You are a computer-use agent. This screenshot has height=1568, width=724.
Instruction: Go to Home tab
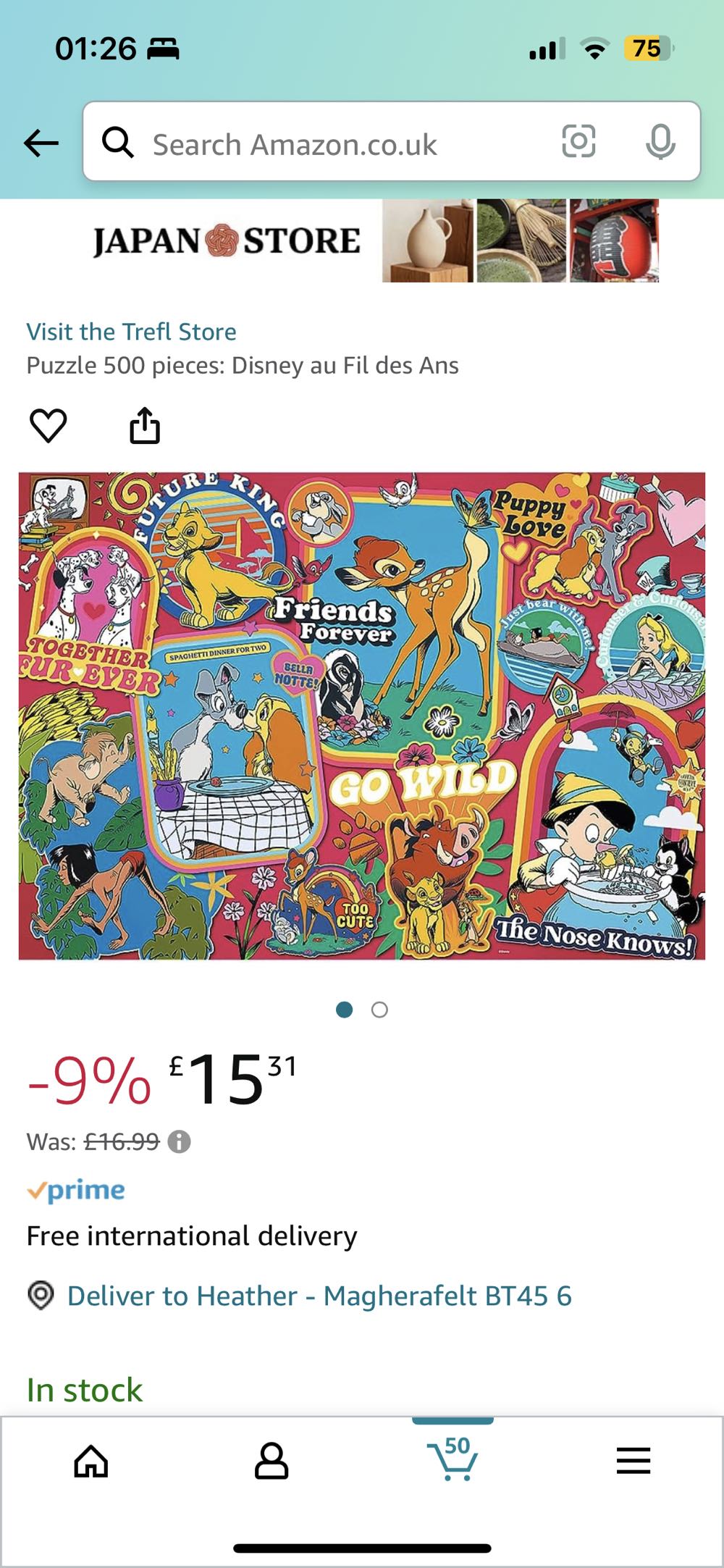pos(91,1461)
